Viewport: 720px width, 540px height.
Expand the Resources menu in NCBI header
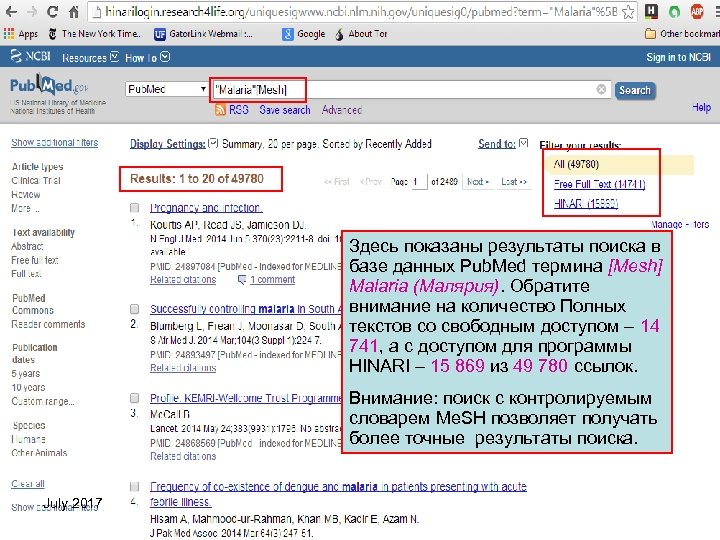click(x=90, y=57)
